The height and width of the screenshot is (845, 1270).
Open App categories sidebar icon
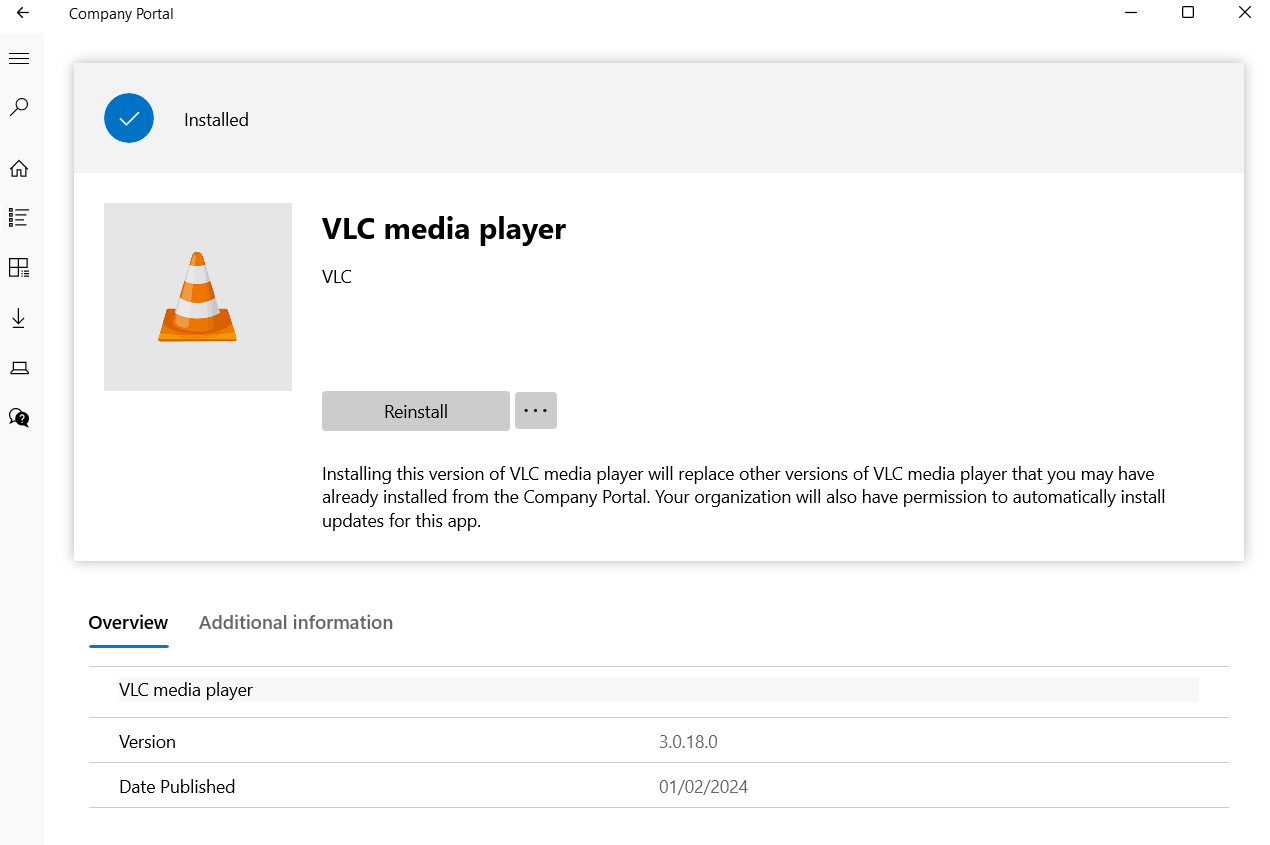click(19, 267)
